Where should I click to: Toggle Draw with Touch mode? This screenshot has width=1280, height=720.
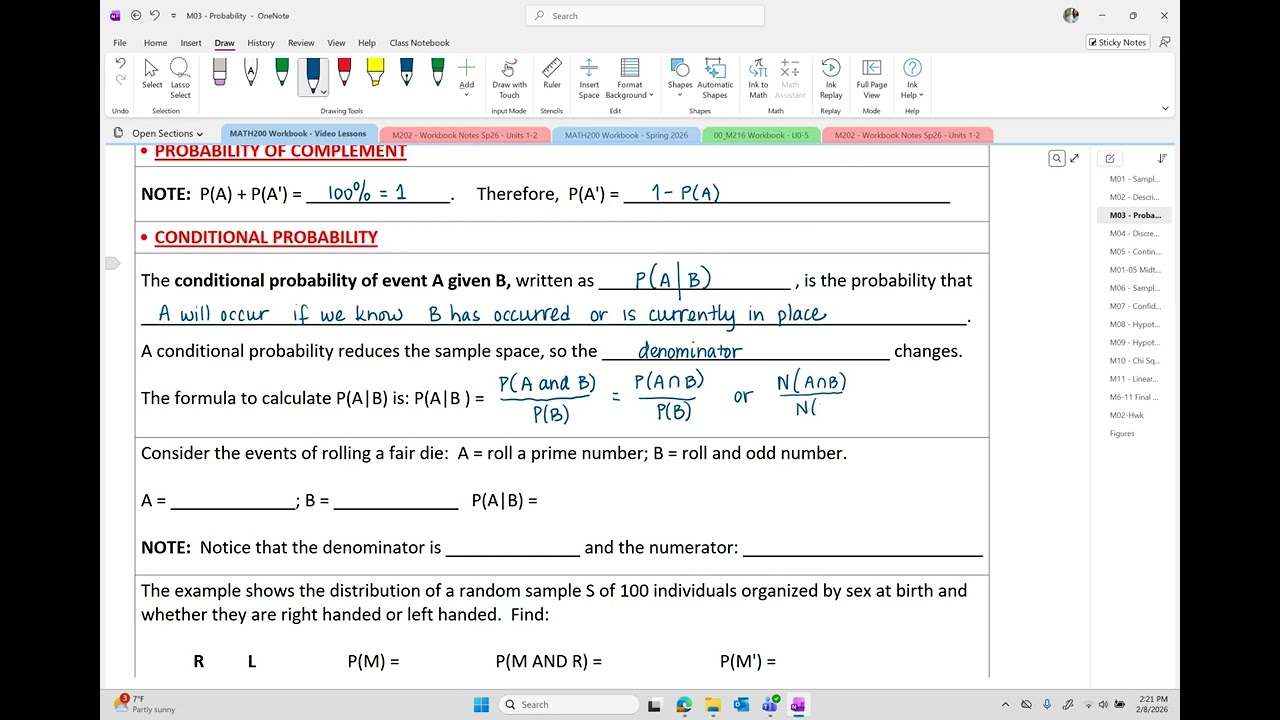(x=509, y=77)
